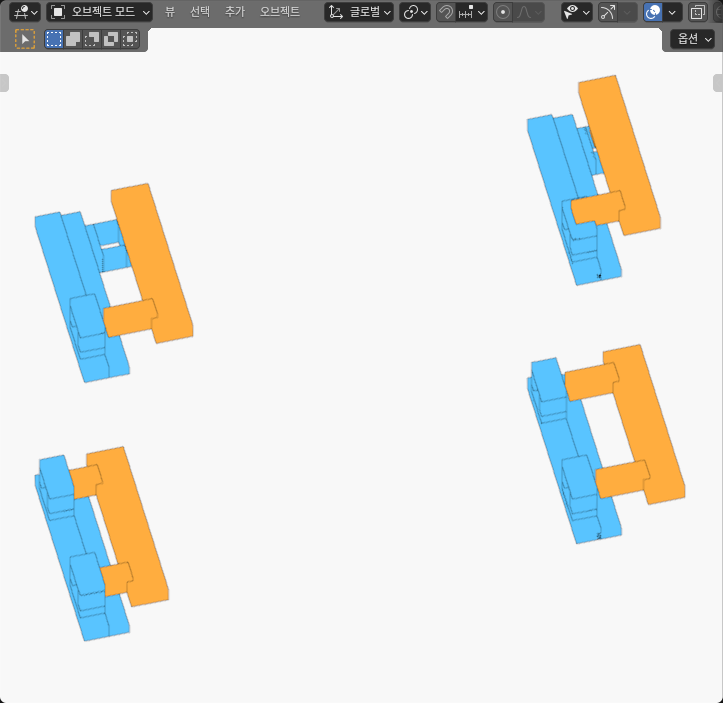
Task: Expand the right sidebar region handle
Action: pos(718,83)
